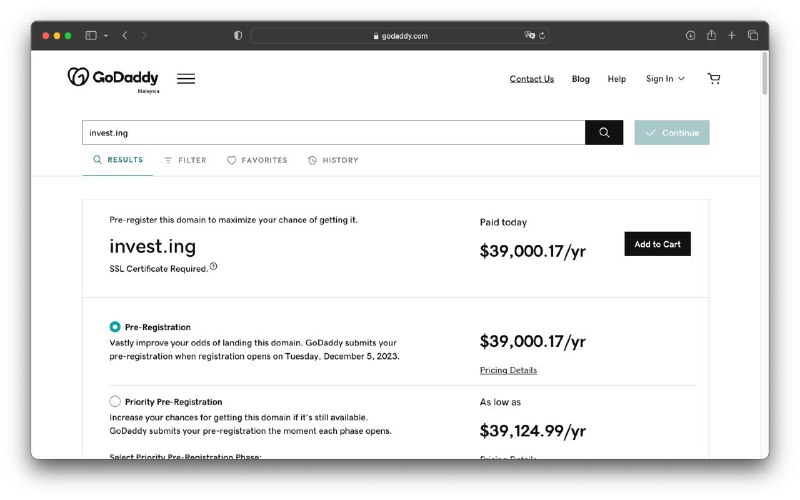Click the SSL Certificate help icon
The width and height of the screenshot is (800, 500).
pos(213,267)
